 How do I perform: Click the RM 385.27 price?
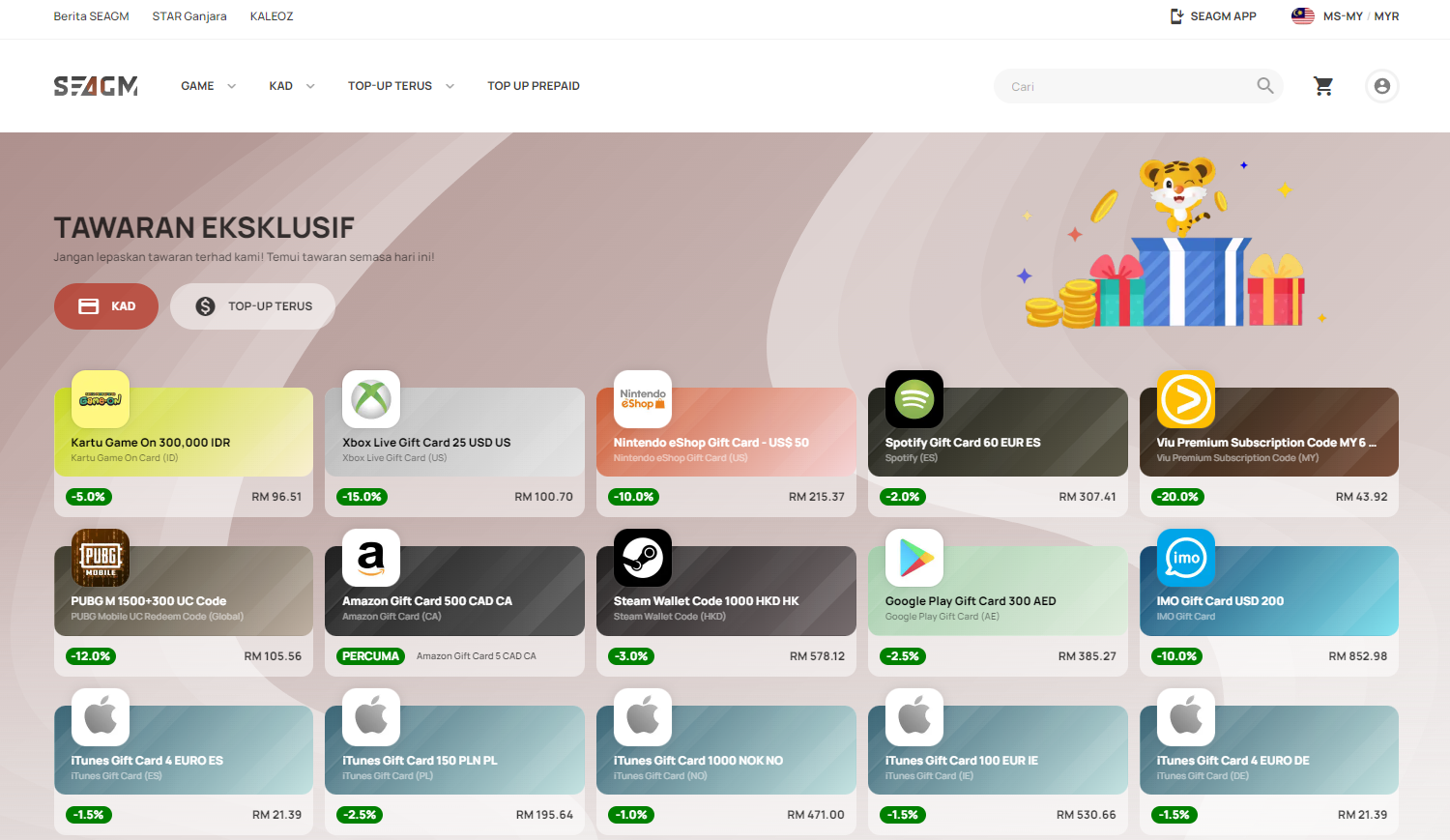tap(1087, 656)
